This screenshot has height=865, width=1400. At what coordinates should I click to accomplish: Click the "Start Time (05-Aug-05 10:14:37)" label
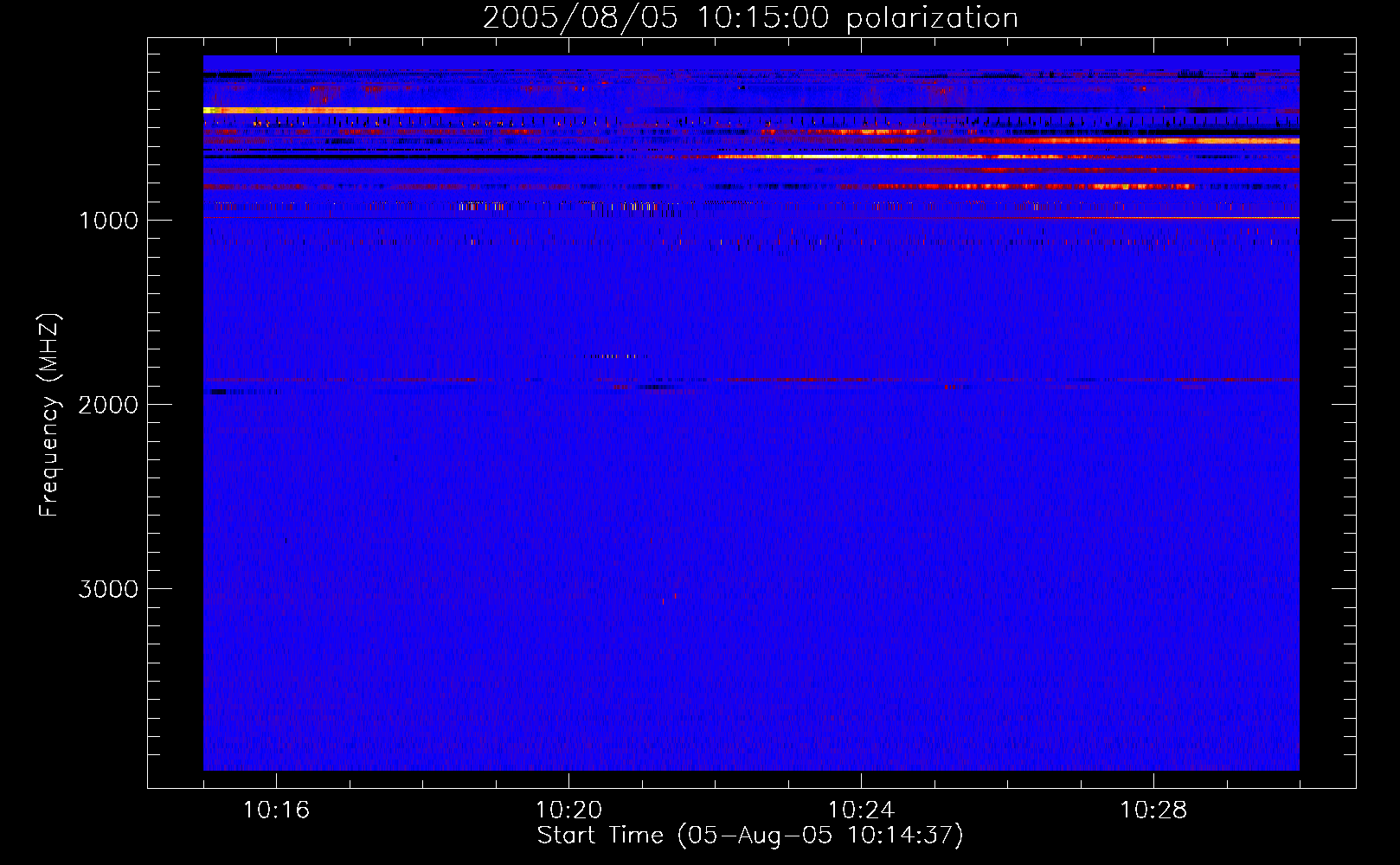(x=750, y=836)
